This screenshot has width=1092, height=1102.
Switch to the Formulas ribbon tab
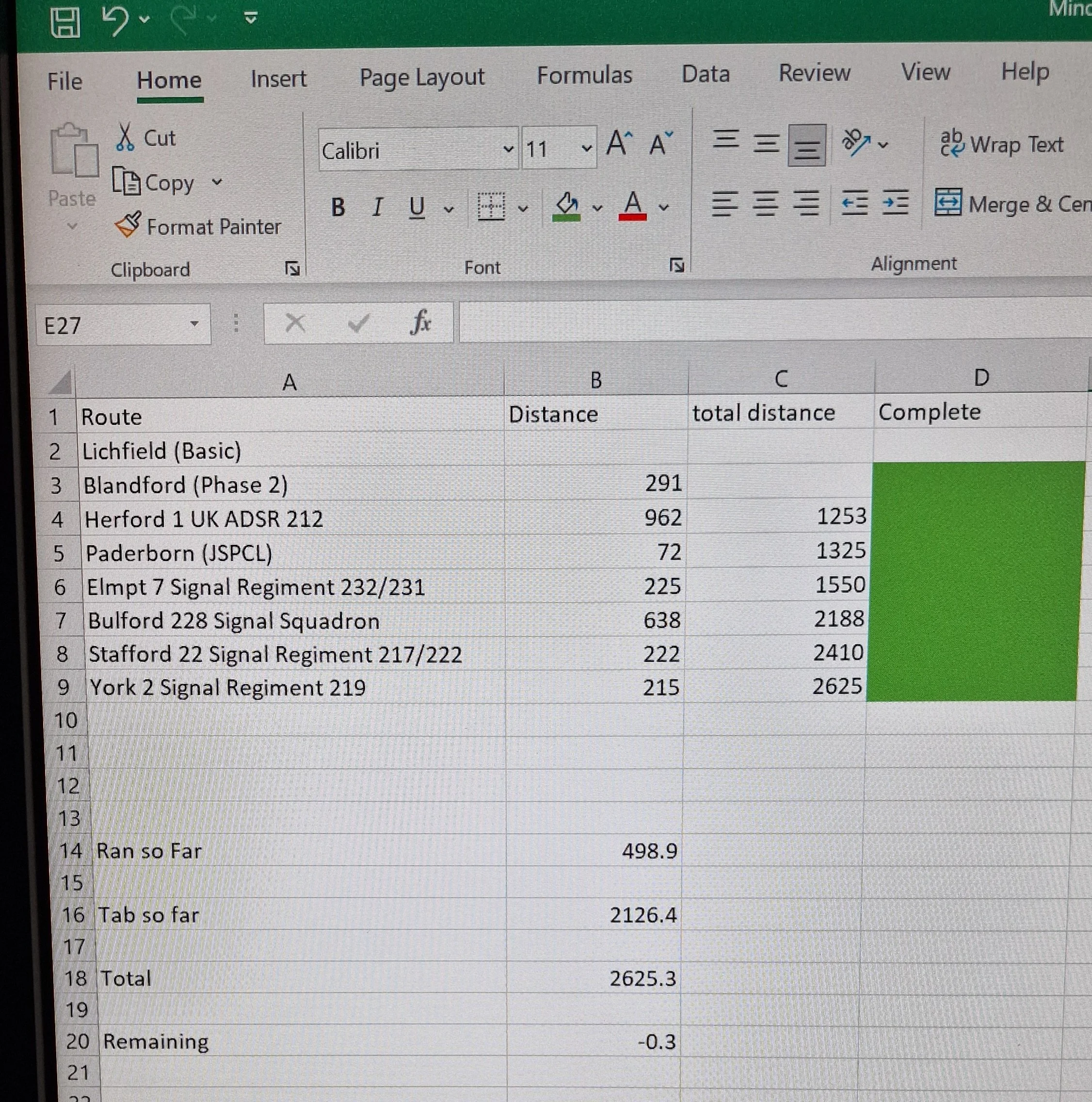[584, 75]
